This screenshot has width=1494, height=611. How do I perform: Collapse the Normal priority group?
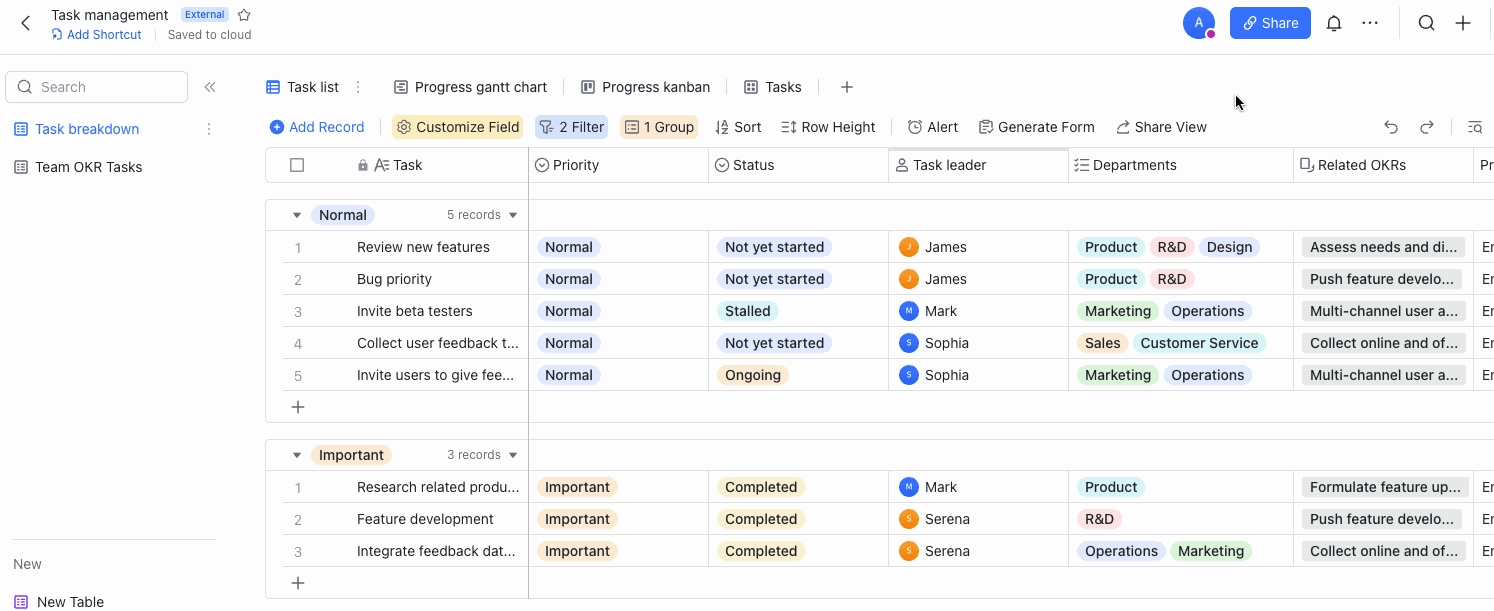click(296, 214)
